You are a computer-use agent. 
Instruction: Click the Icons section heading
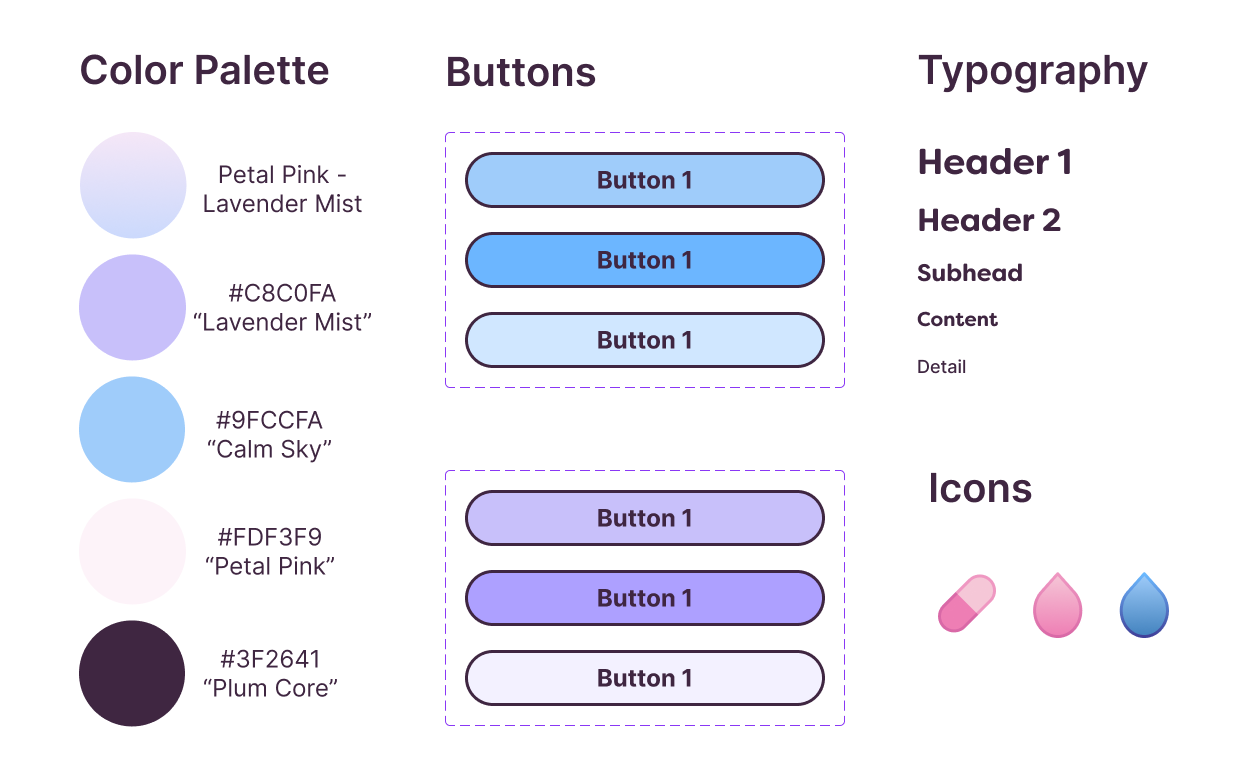point(980,488)
